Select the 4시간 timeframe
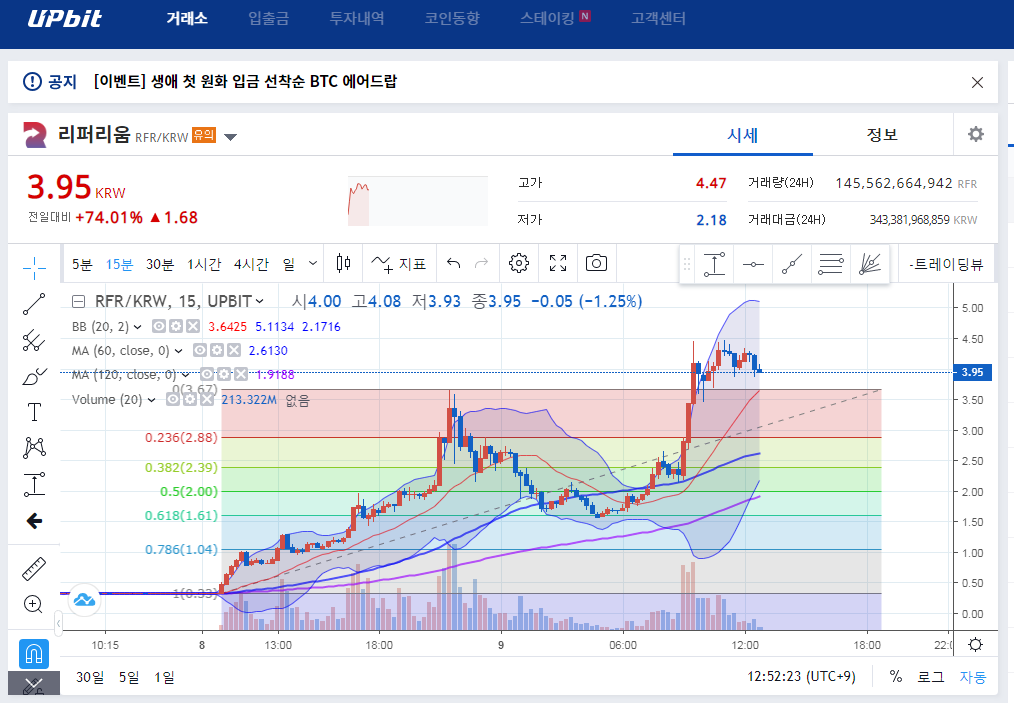 pyautogui.click(x=251, y=264)
